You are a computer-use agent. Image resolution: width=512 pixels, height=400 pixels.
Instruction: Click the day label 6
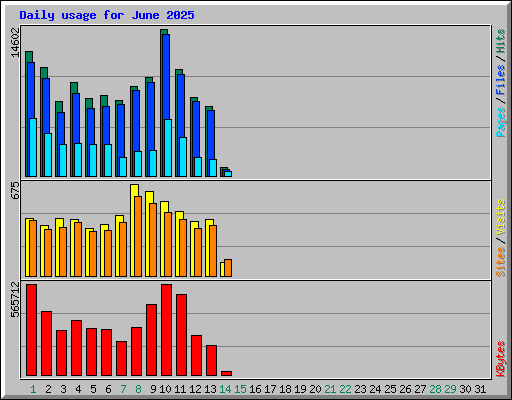(x=108, y=389)
